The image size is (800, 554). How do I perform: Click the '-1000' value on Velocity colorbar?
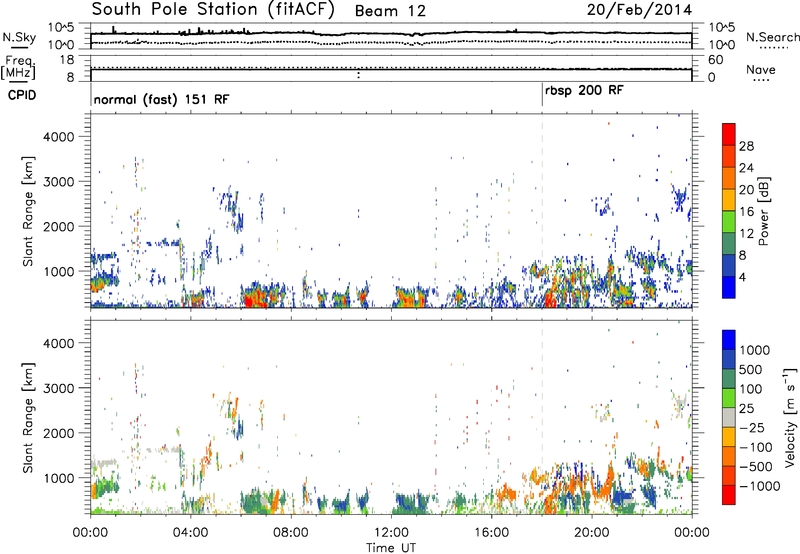click(760, 486)
